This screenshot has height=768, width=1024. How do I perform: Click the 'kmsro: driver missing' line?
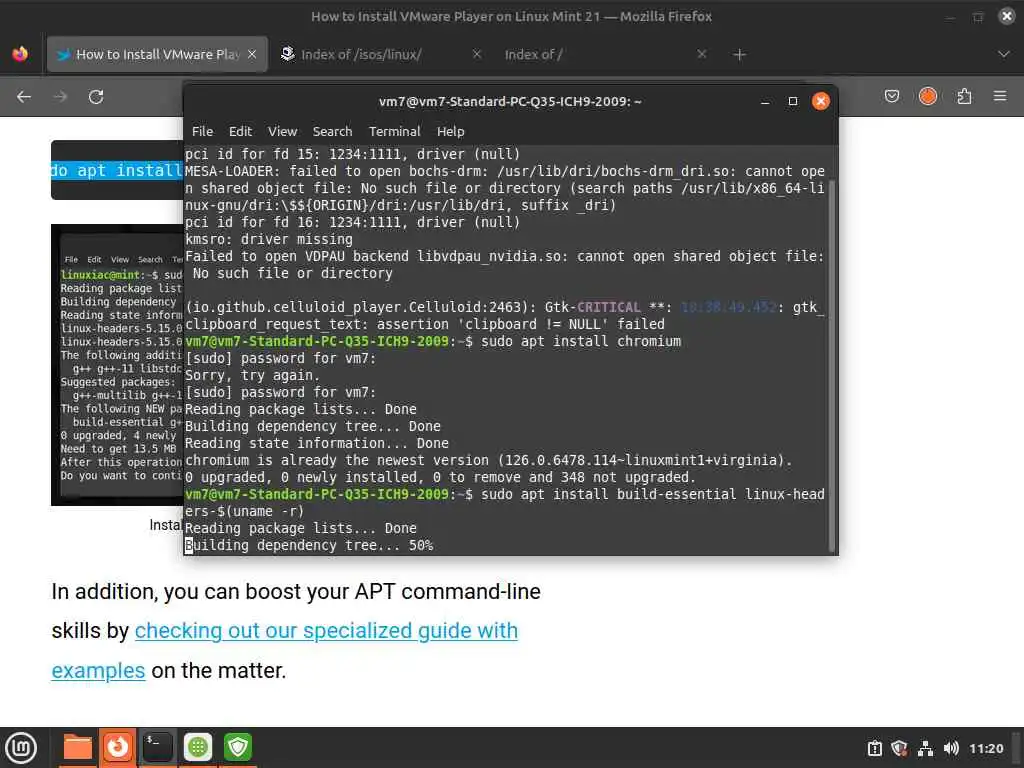point(268,240)
